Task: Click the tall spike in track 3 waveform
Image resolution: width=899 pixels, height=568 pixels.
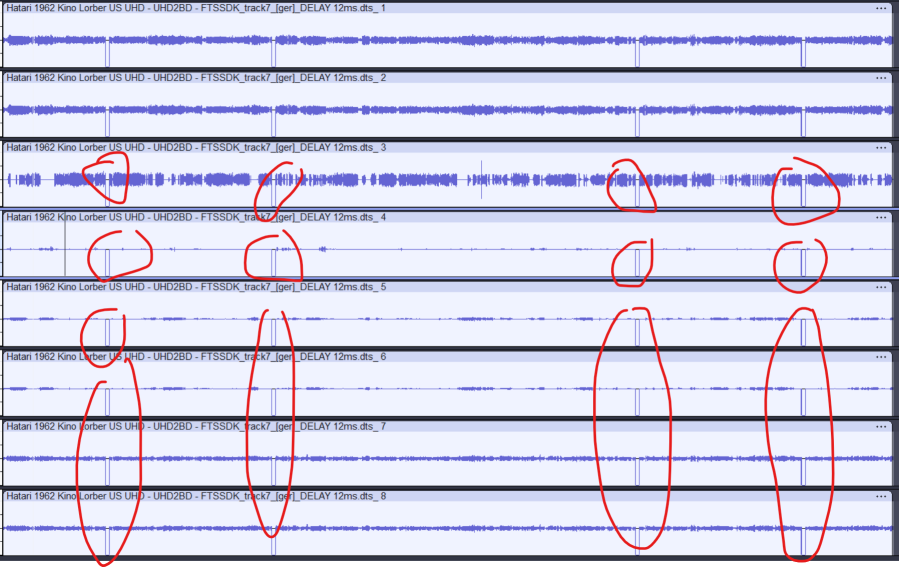Action: click(x=481, y=179)
